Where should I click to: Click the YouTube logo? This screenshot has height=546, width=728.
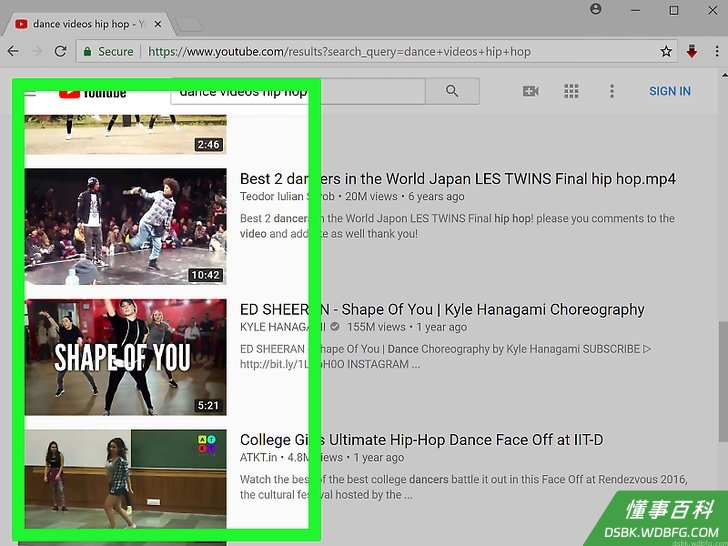92,93
